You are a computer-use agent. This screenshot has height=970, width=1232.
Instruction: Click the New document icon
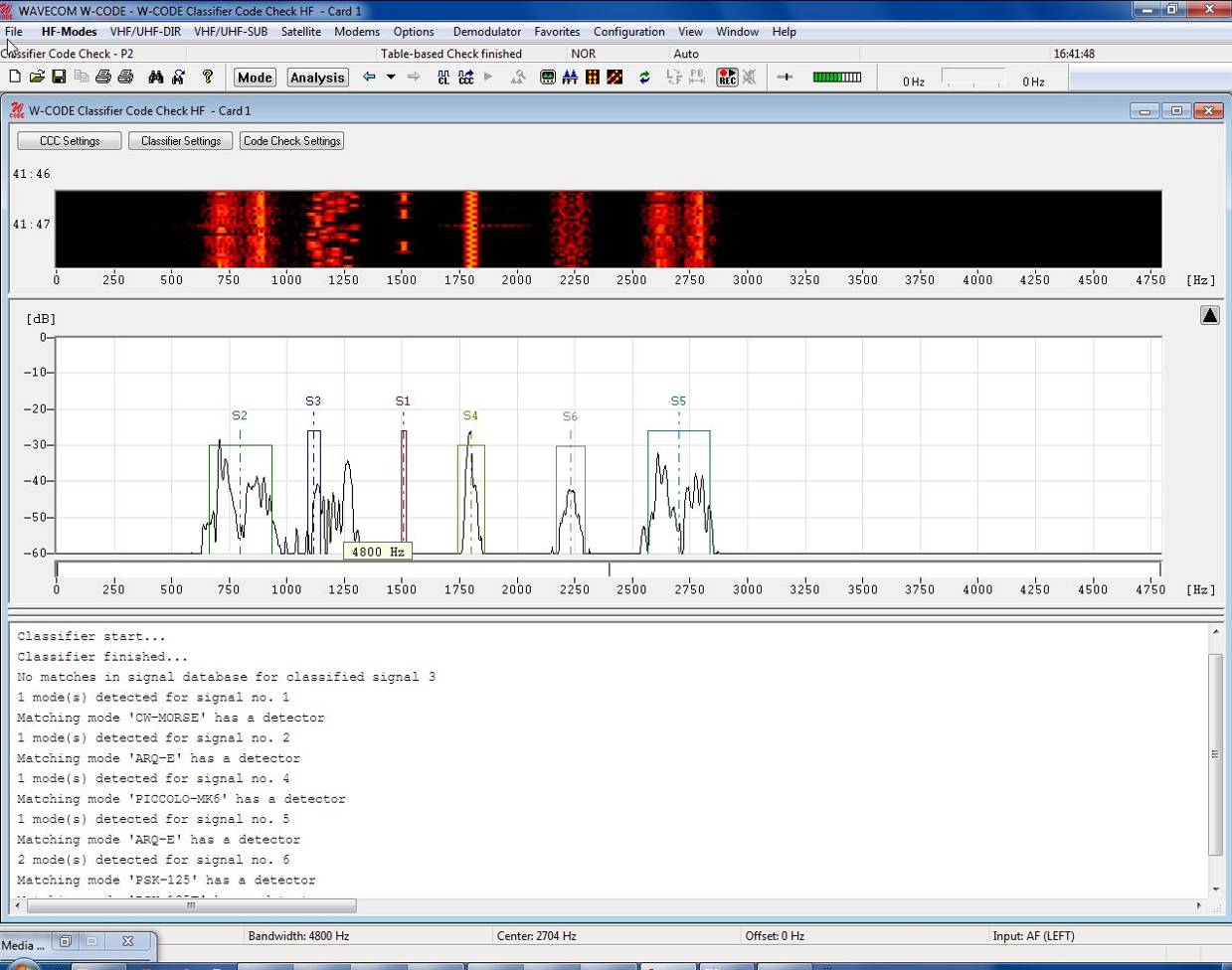pos(15,78)
